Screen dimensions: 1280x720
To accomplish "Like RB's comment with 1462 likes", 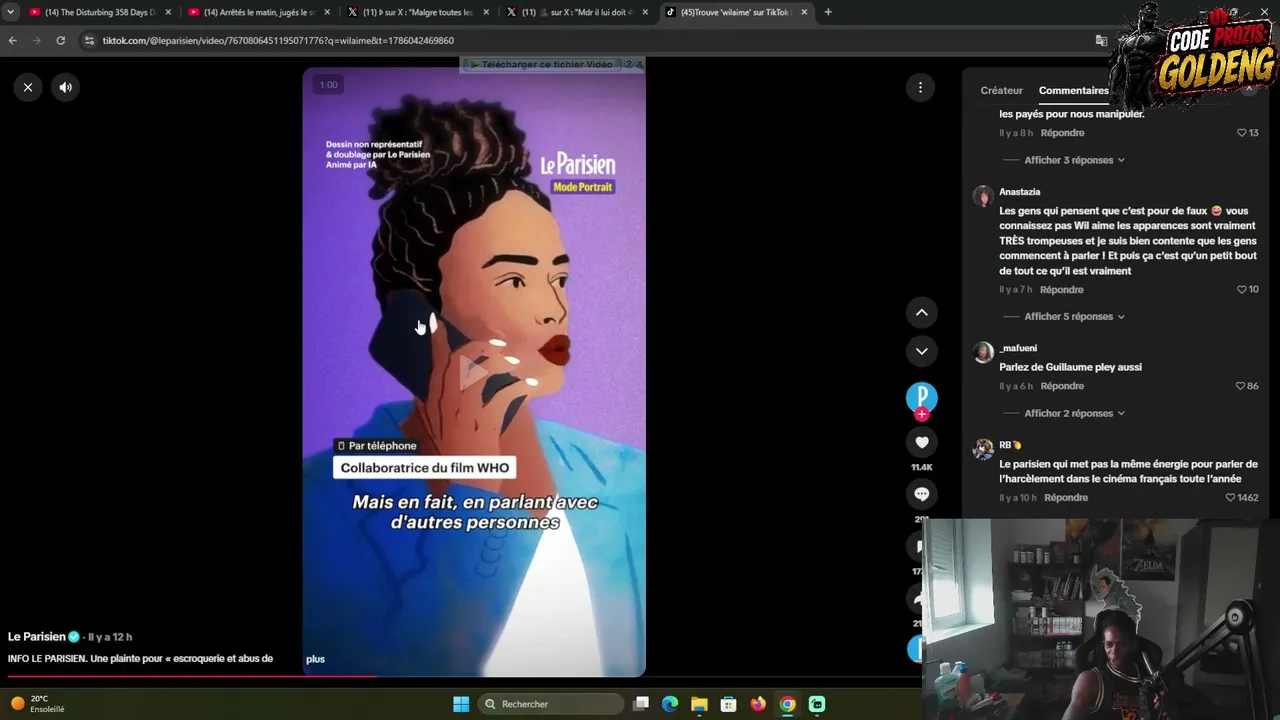I will pyautogui.click(x=1231, y=498).
